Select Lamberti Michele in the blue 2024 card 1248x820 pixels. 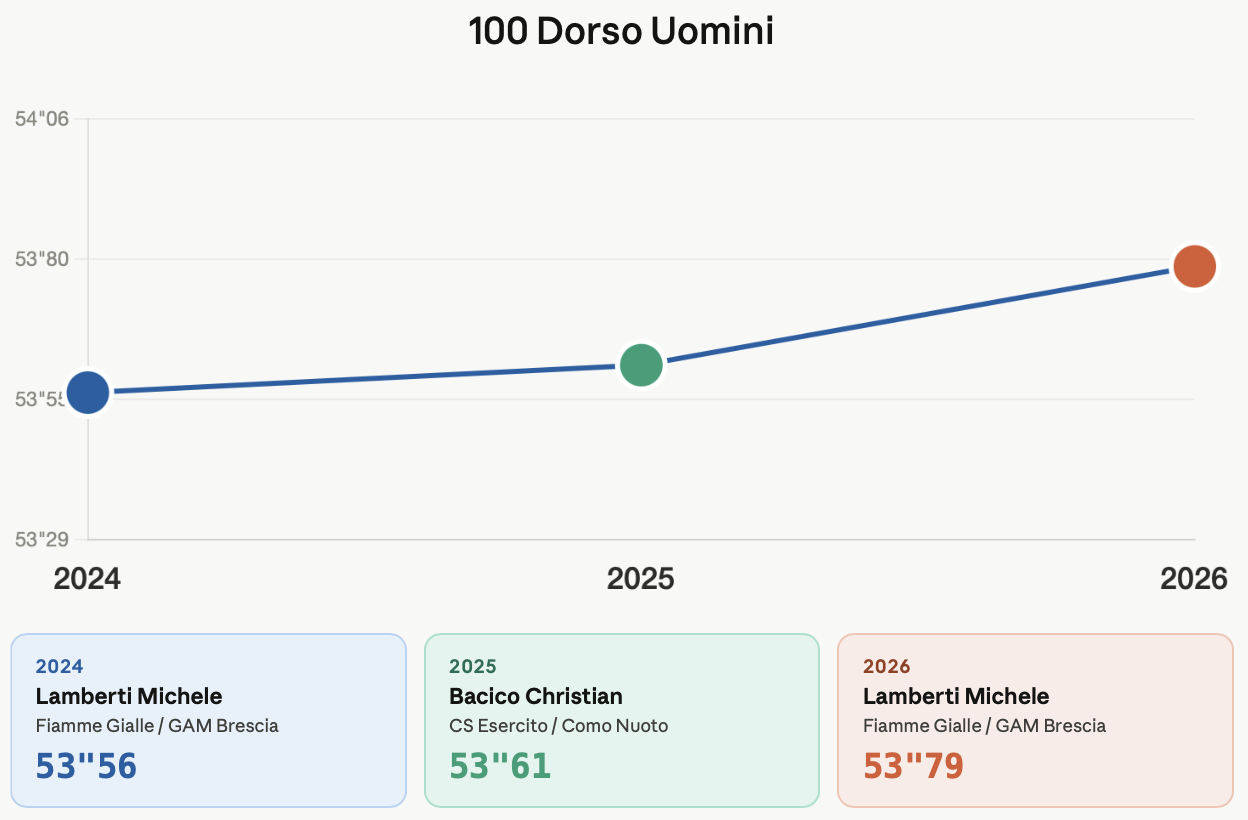[x=129, y=696]
